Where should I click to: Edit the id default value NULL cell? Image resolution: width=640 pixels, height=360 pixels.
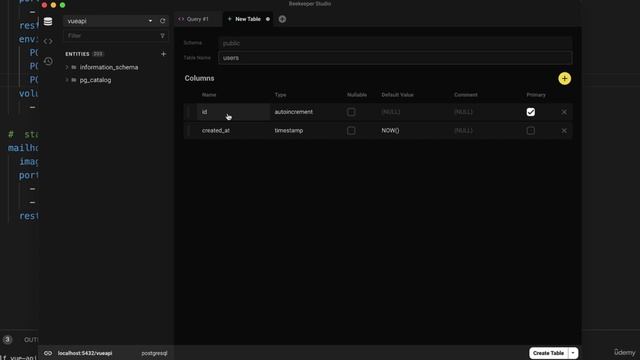click(x=414, y=112)
